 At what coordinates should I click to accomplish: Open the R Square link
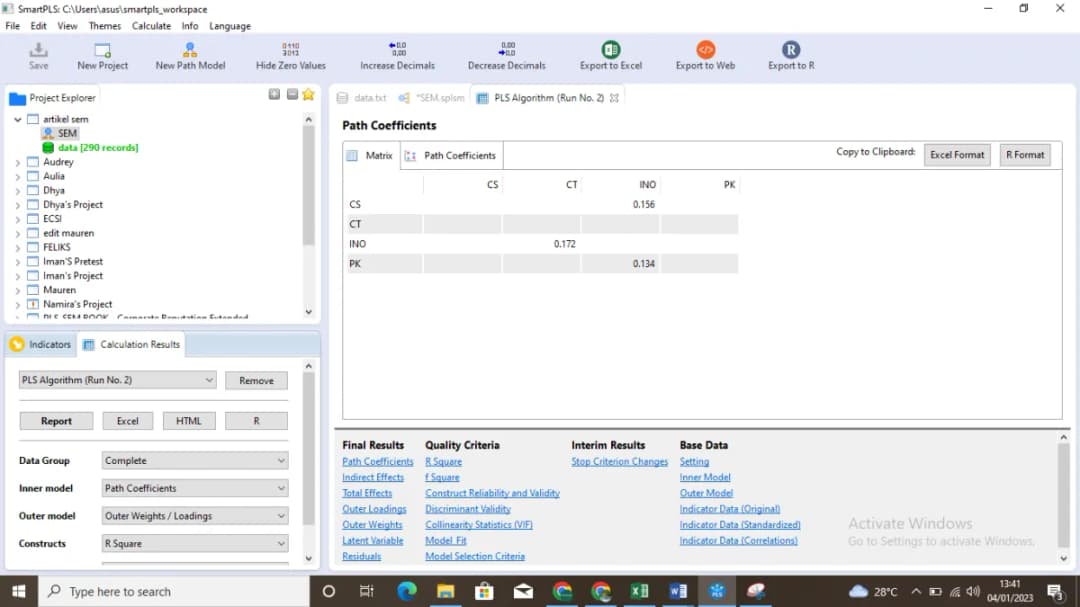[x=443, y=462]
